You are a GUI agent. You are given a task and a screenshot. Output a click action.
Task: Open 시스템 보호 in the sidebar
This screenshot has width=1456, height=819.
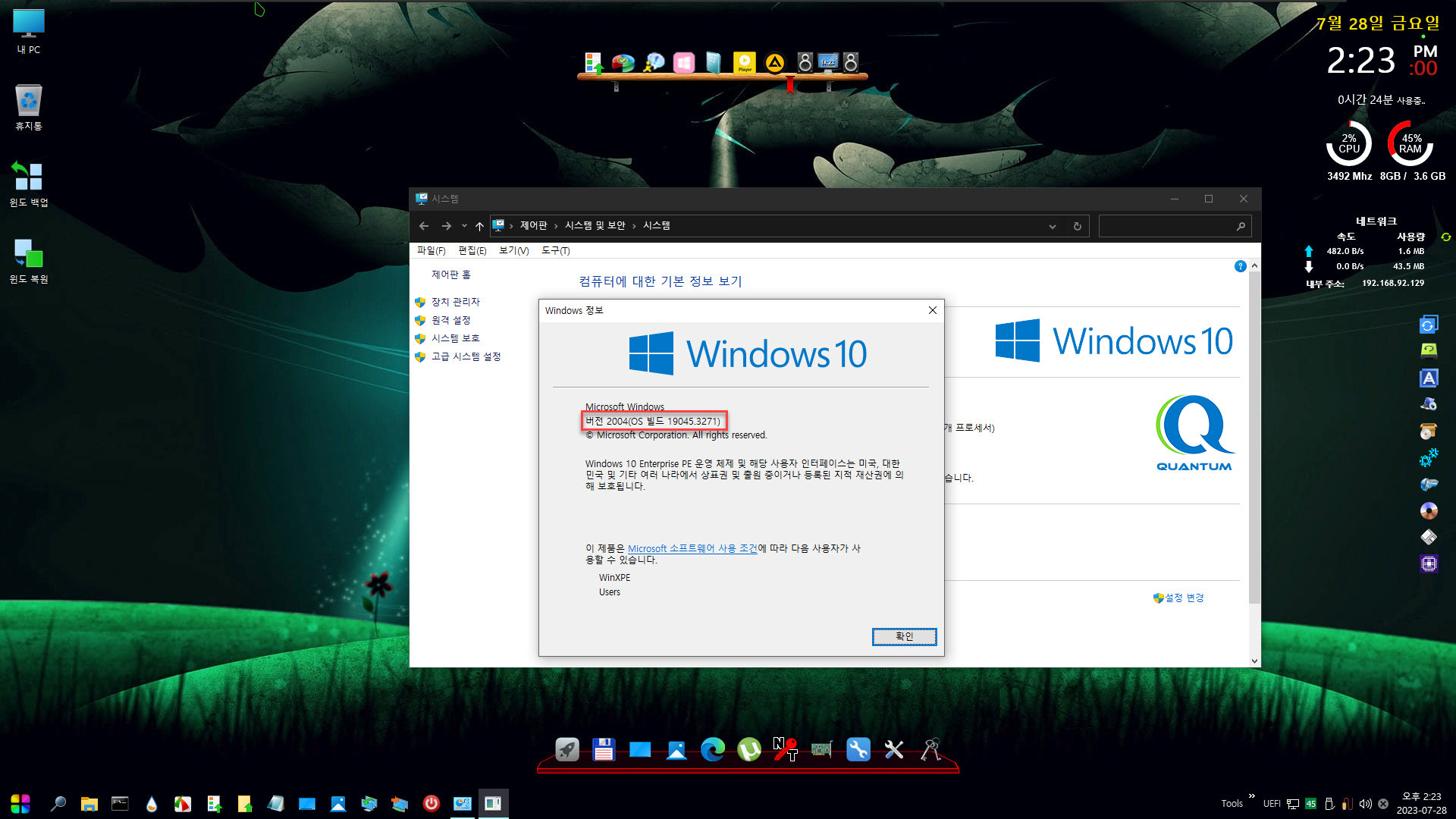pyautogui.click(x=455, y=338)
